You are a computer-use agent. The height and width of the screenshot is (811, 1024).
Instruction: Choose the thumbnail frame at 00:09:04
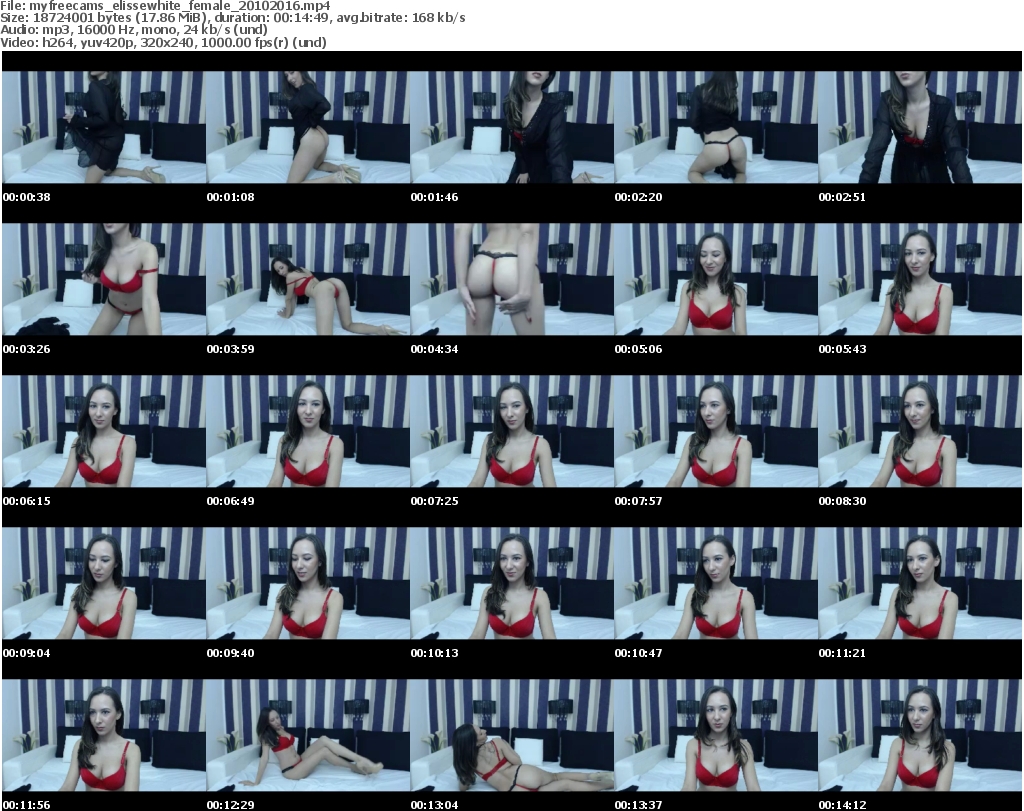104,584
